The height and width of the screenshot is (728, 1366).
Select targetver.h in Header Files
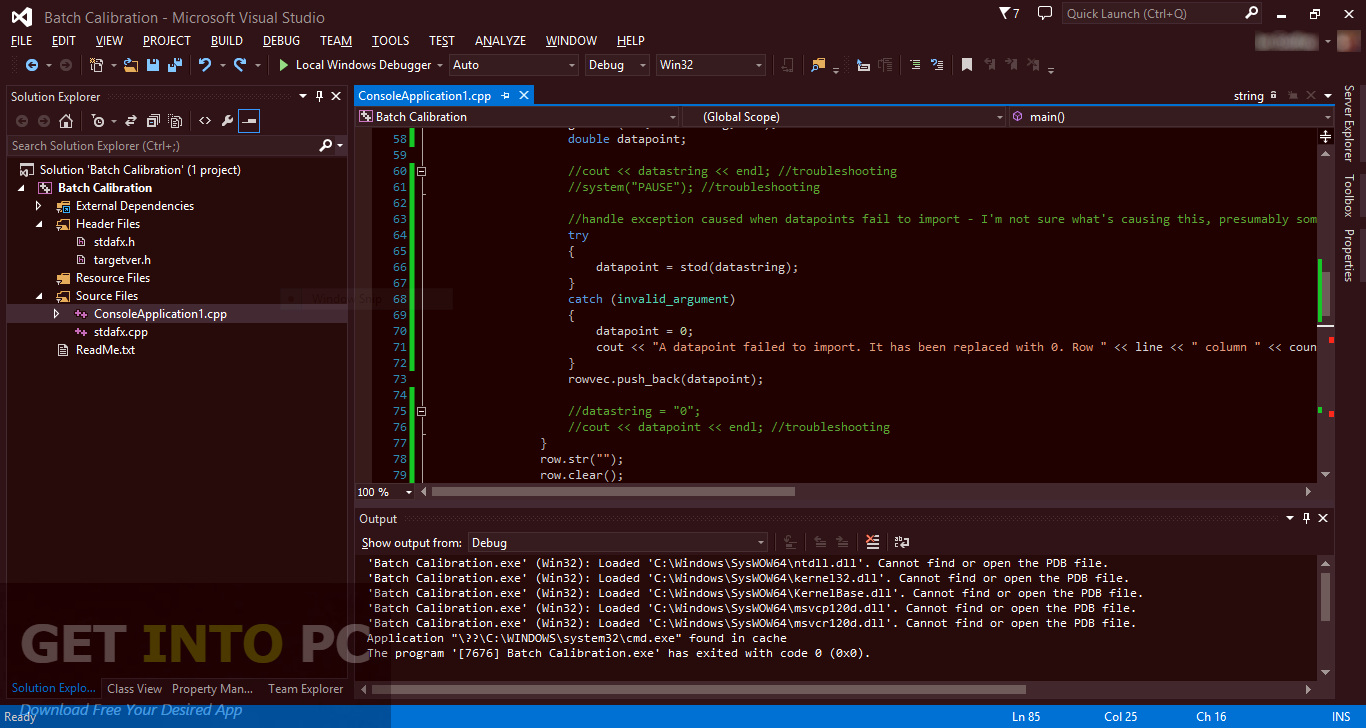[122, 260]
